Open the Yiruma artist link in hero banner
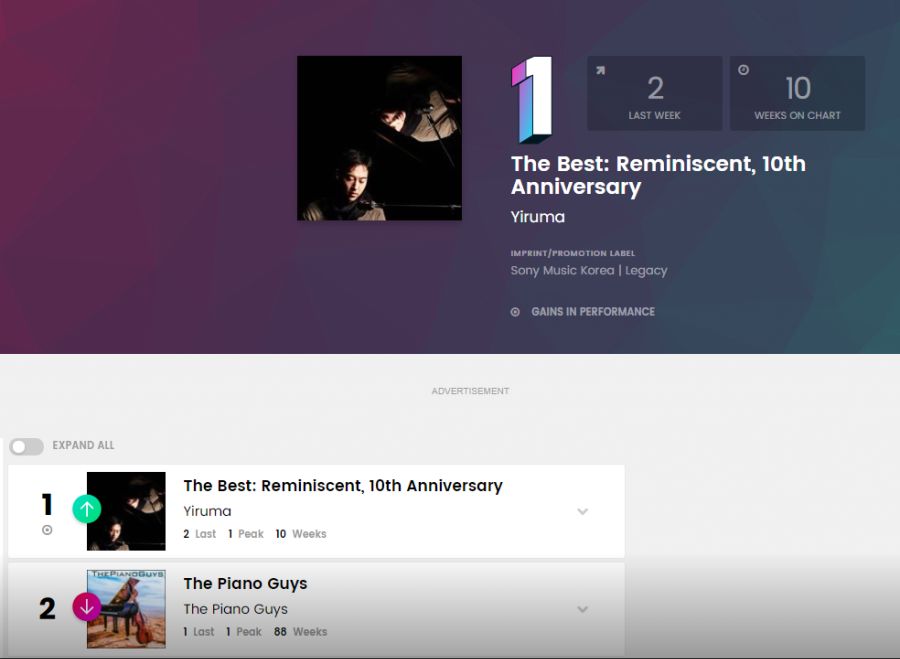The height and width of the screenshot is (659, 900). coord(537,217)
